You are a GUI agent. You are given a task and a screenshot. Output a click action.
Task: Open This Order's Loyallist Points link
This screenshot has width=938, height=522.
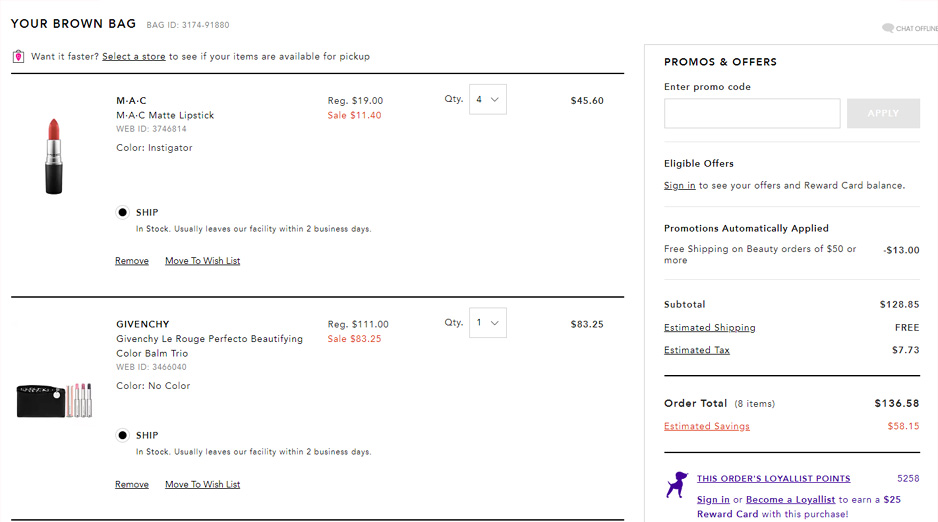pyautogui.click(x=773, y=478)
